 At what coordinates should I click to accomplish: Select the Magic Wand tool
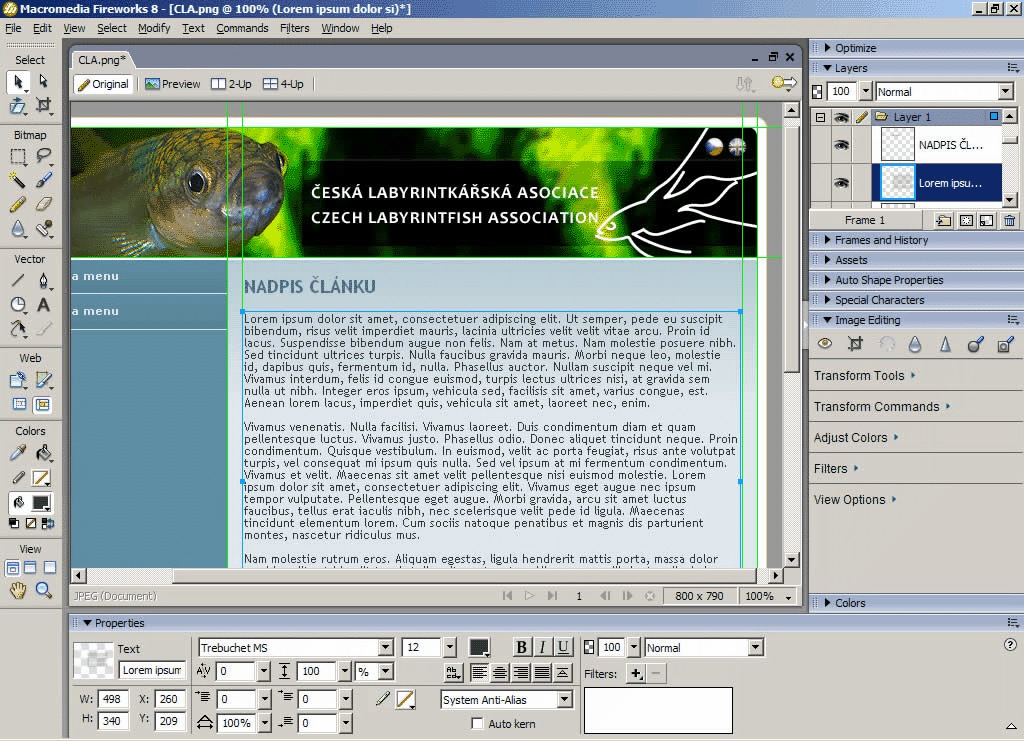coord(18,180)
